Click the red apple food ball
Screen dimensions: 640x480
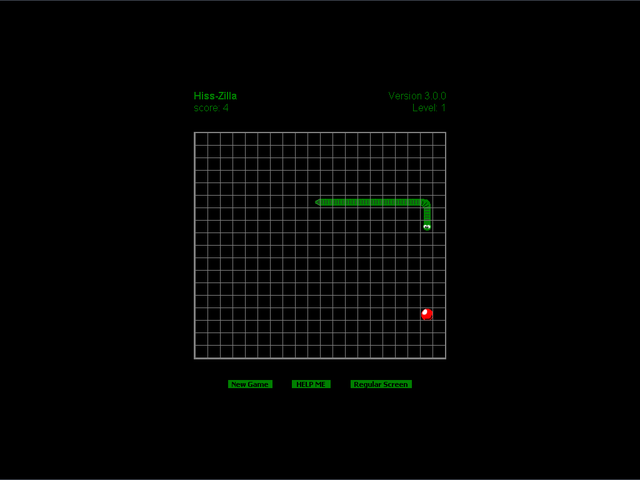(x=427, y=314)
